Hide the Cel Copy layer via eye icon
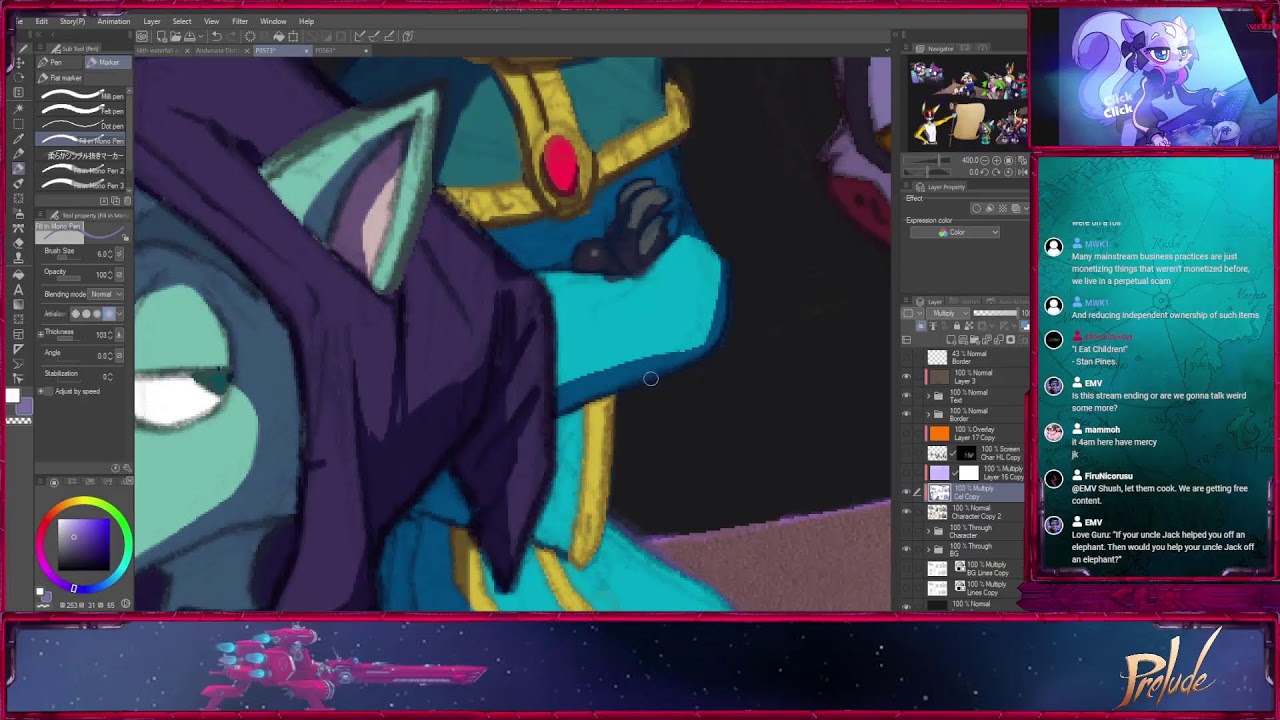 tap(907, 491)
